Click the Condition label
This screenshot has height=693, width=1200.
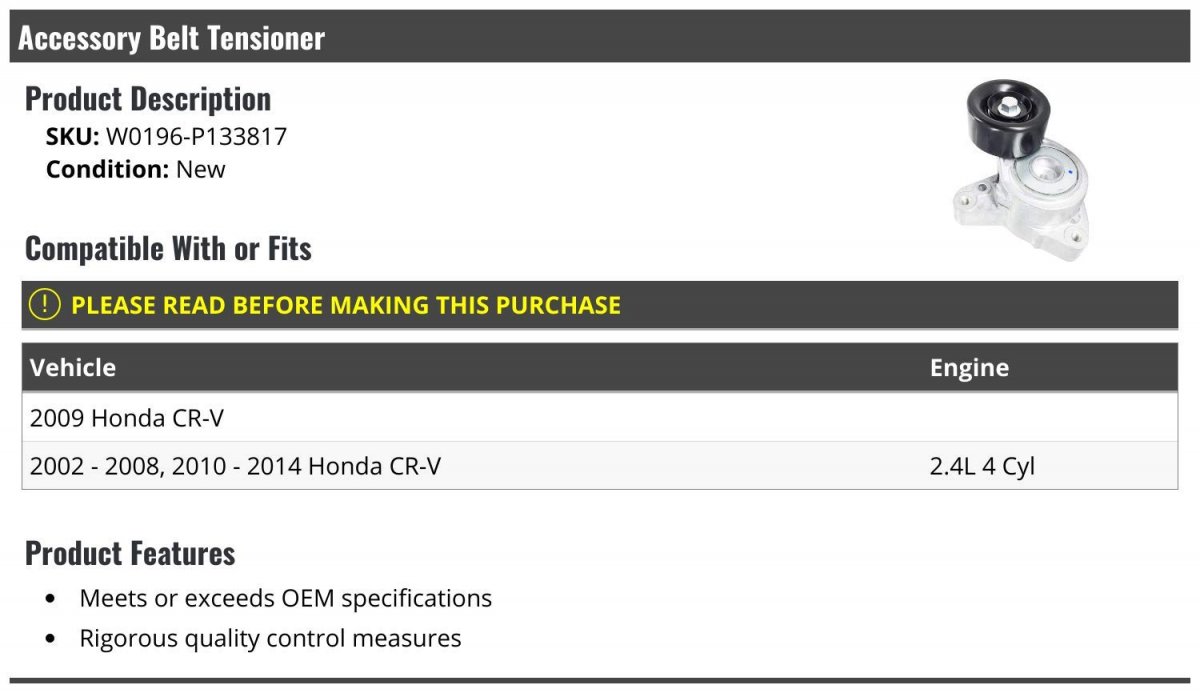point(108,169)
